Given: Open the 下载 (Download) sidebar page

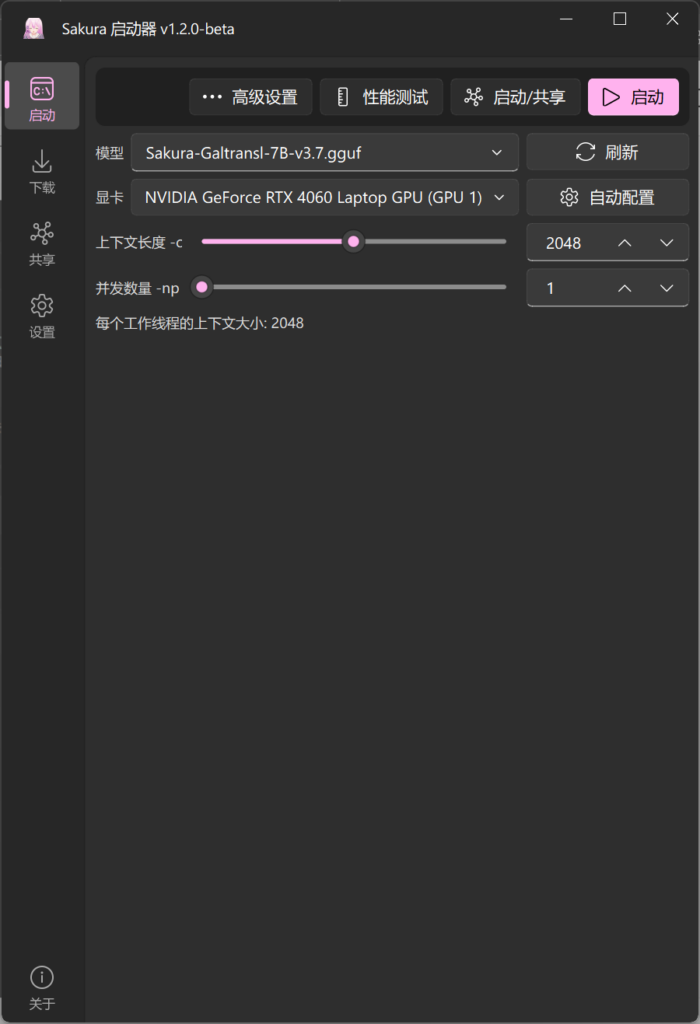Looking at the screenshot, I should click(x=42, y=171).
